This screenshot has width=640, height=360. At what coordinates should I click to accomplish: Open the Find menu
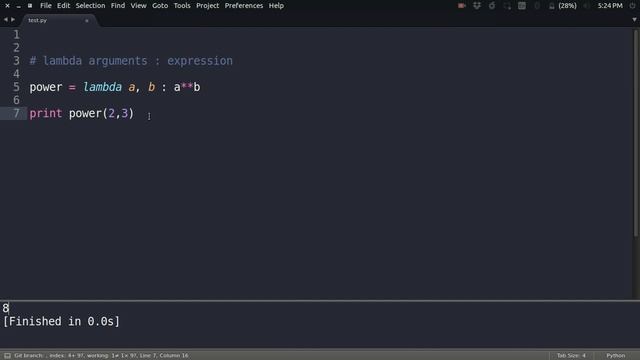118,6
